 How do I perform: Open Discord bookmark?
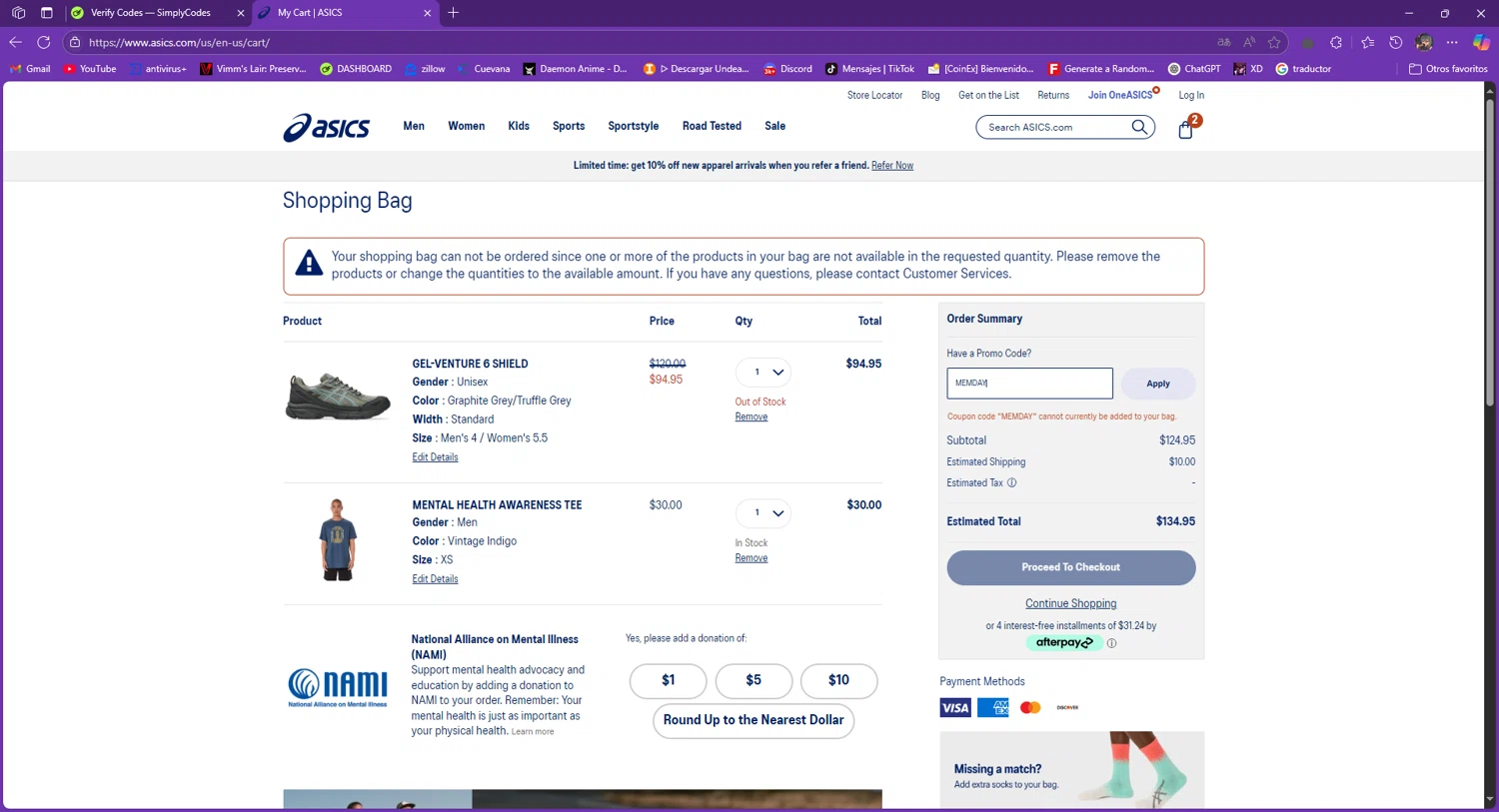pos(787,69)
